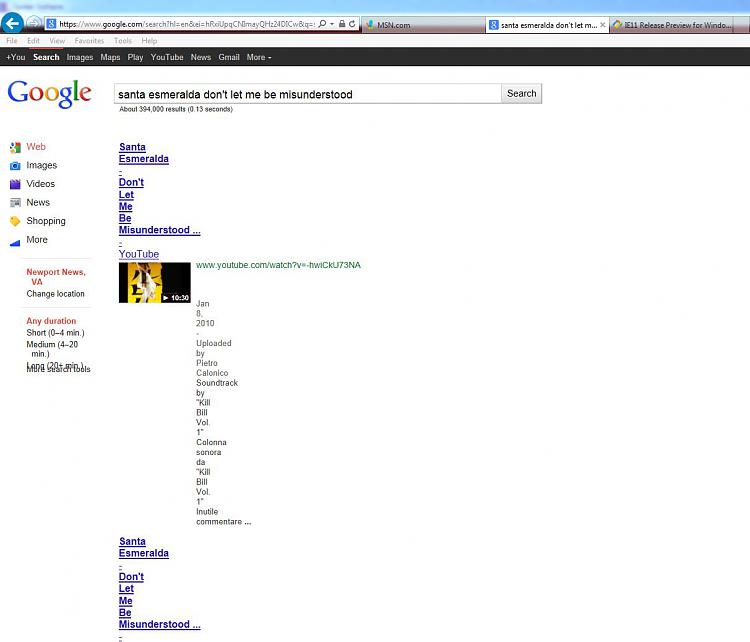Image resolution: width=750 pixels, height=642 pixels.
Task: Click the Web icon in the sidebar
Action: tap(15, 147)
